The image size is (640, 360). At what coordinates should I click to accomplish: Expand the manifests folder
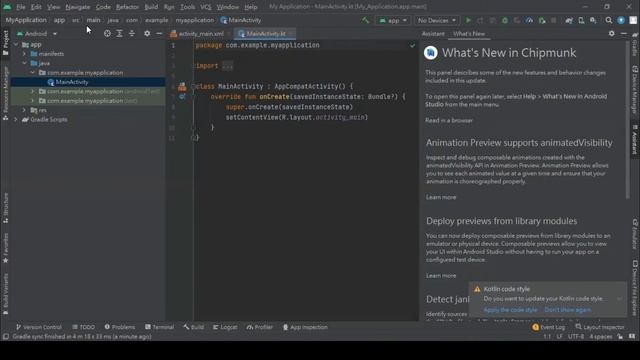[x=24, y=54]
